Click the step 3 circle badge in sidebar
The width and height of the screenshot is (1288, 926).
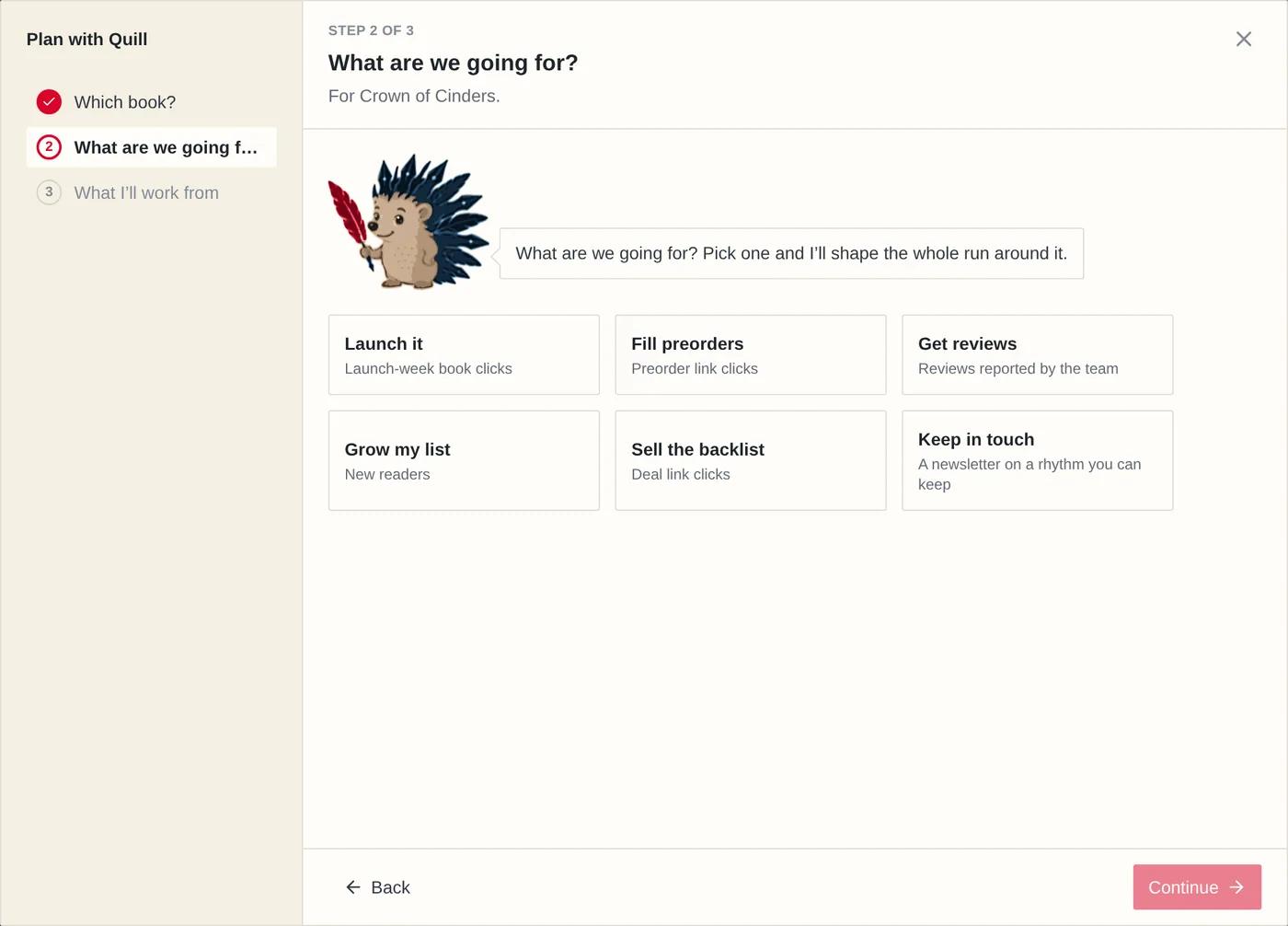pyautogui.click(x=49, y=192)
